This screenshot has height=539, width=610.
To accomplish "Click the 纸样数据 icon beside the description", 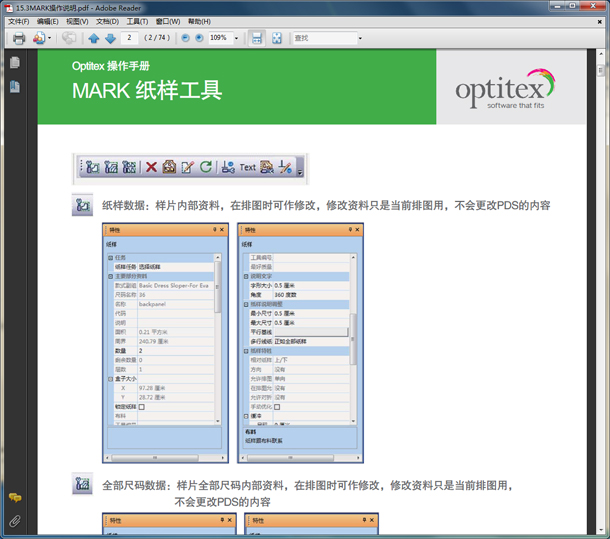I will [82, 204].
